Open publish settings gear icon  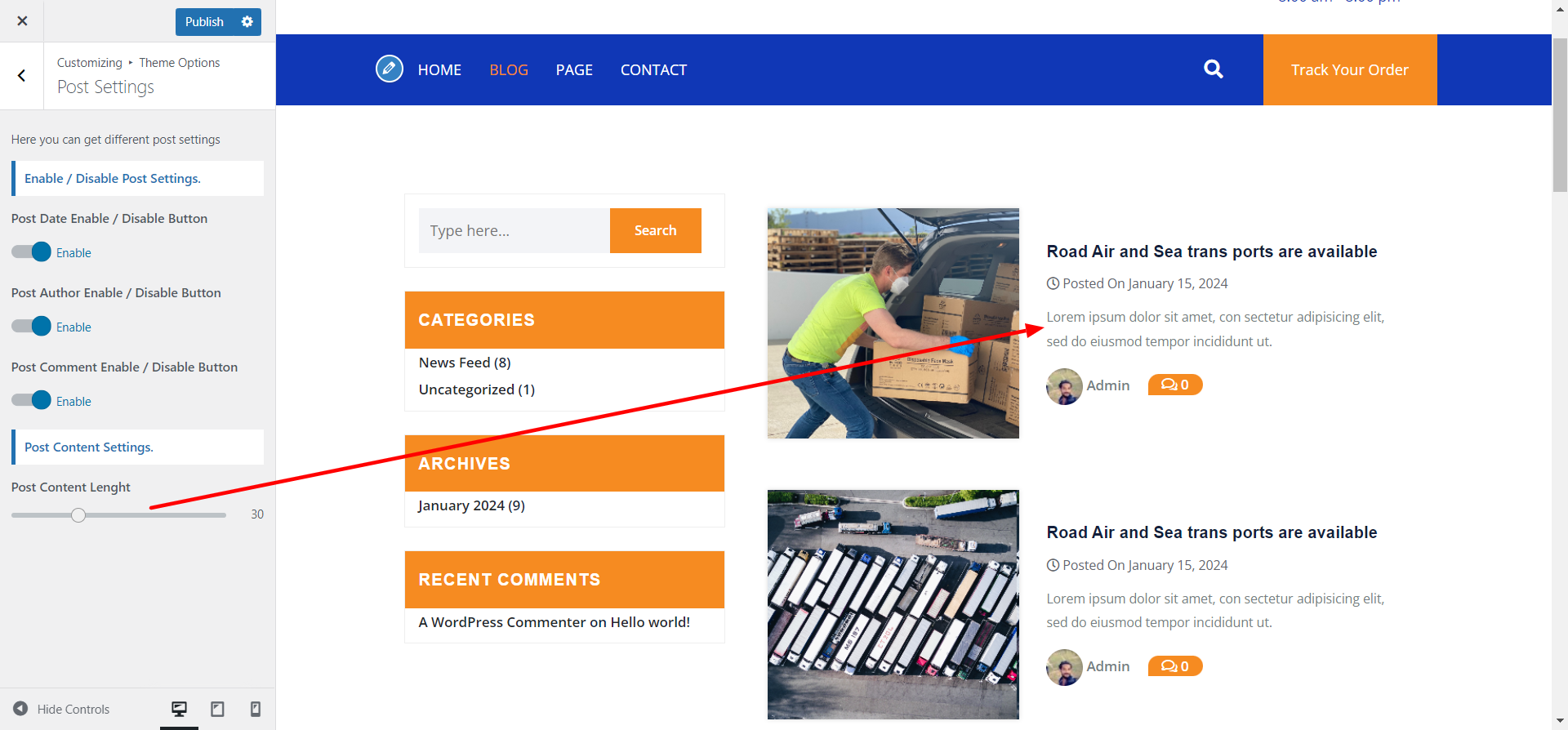point(247,22)
